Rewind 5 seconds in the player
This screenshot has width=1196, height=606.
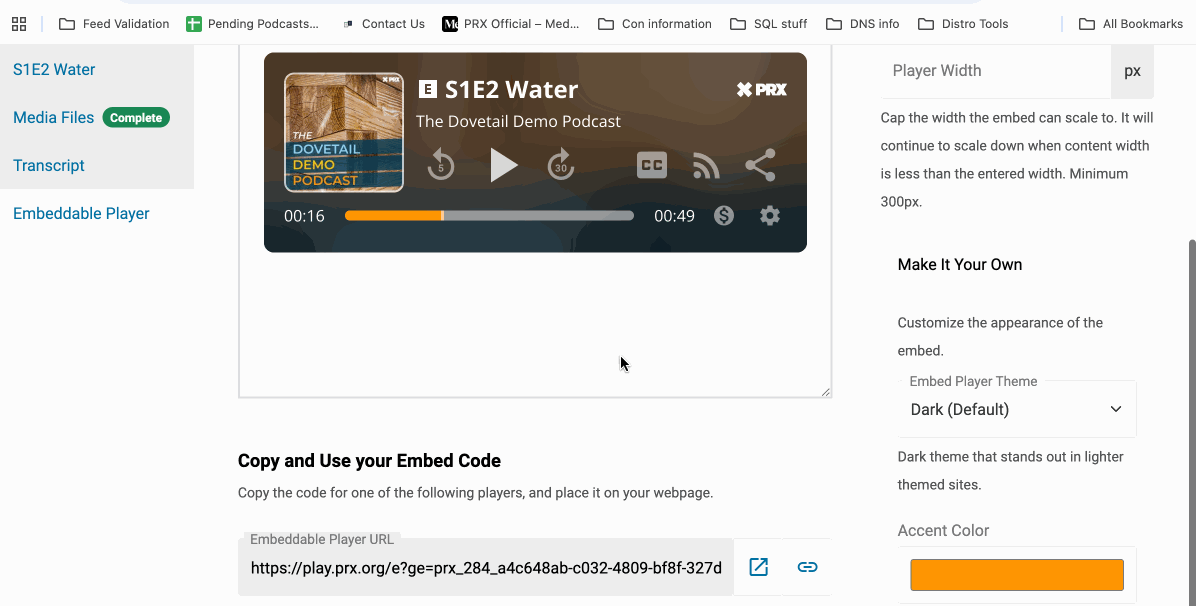pos(441,165)
